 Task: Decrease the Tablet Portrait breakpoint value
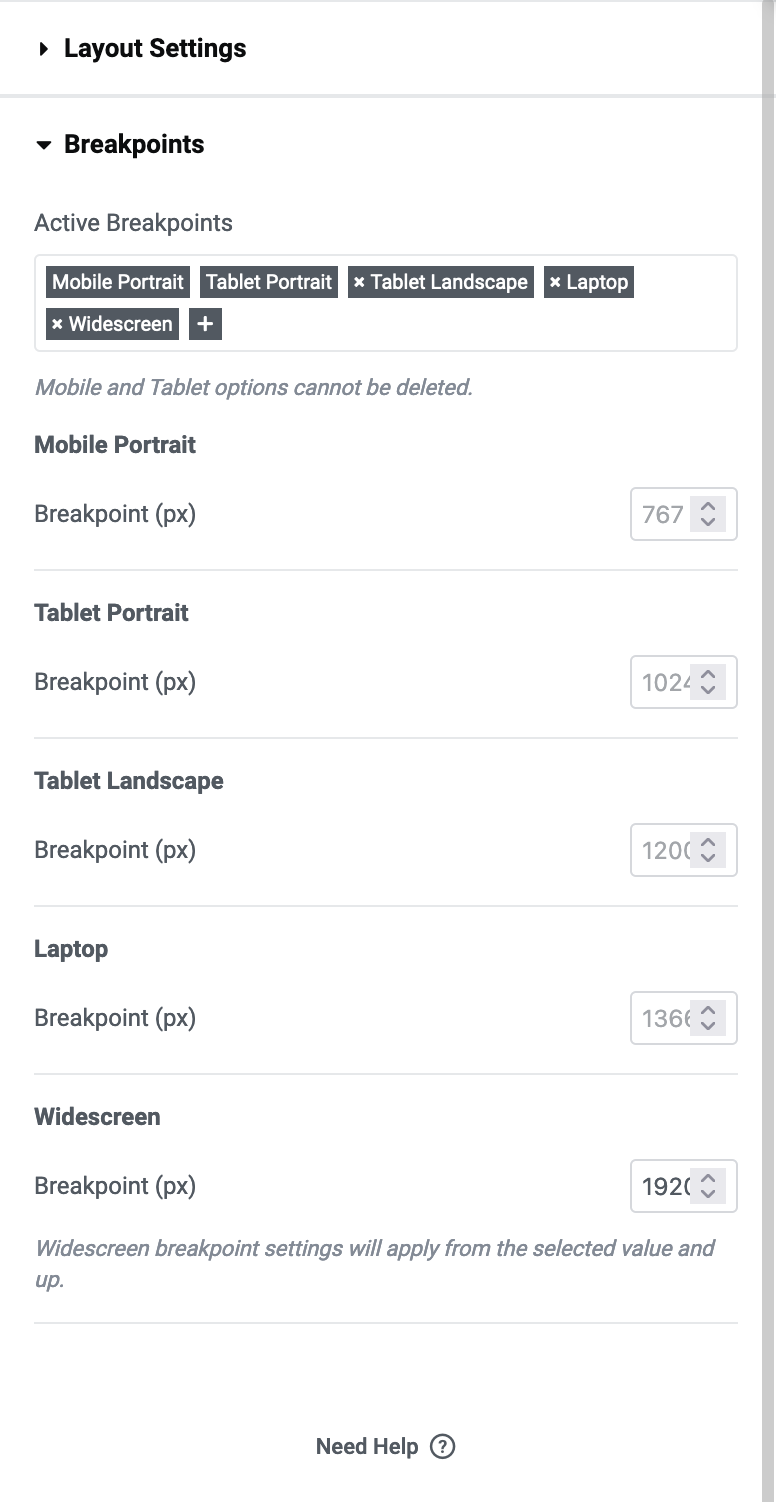(708, 690)
